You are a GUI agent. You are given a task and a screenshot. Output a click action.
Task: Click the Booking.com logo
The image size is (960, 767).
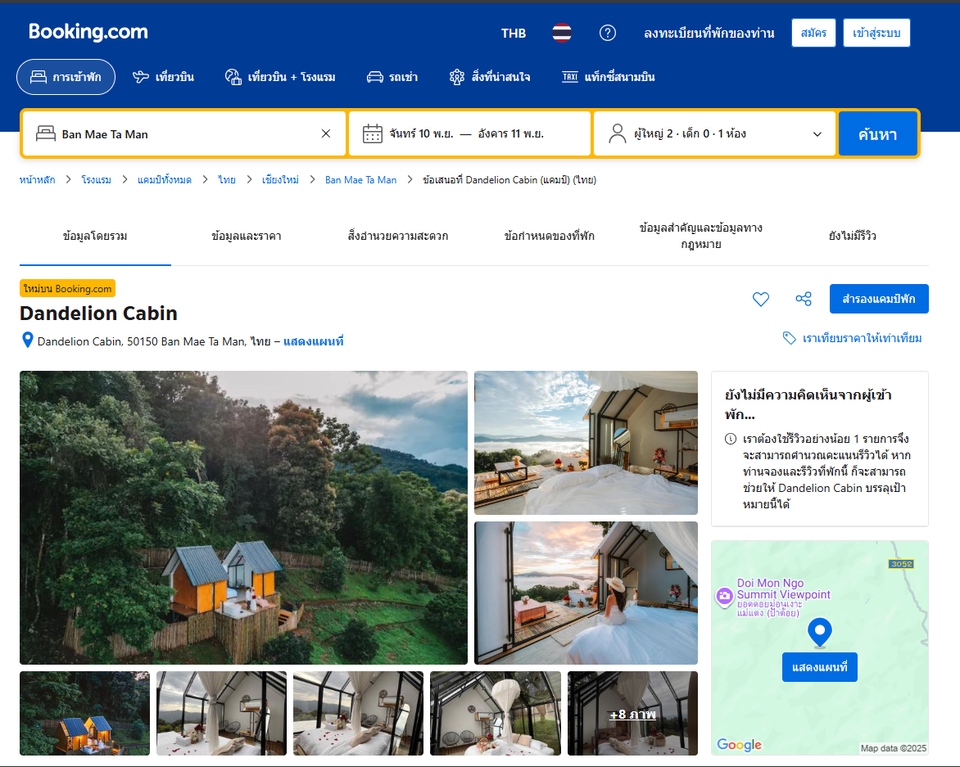coord(88,32)
